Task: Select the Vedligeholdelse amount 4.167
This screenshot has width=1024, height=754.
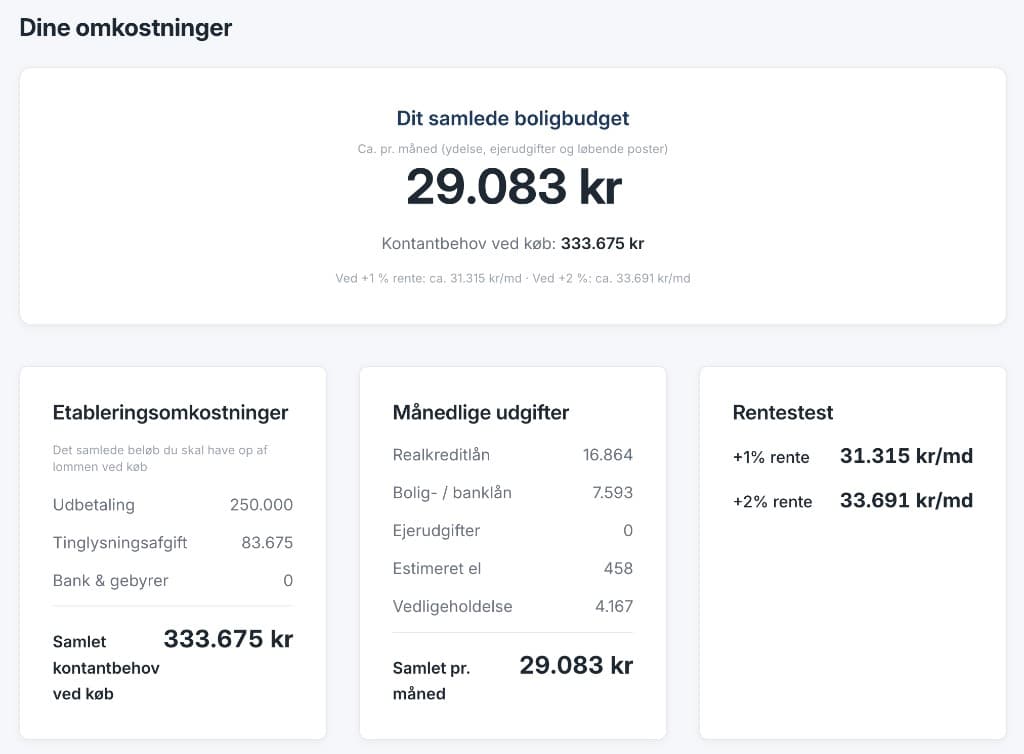Action: pos(614,606)
